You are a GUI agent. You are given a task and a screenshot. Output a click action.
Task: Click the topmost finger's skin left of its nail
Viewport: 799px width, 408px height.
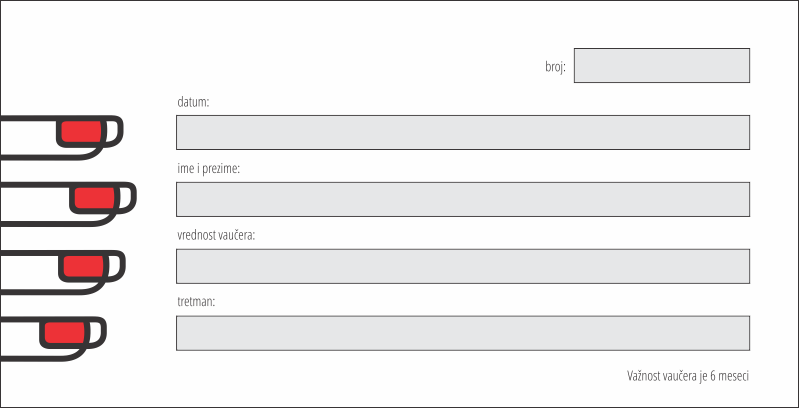click(28, 138)
